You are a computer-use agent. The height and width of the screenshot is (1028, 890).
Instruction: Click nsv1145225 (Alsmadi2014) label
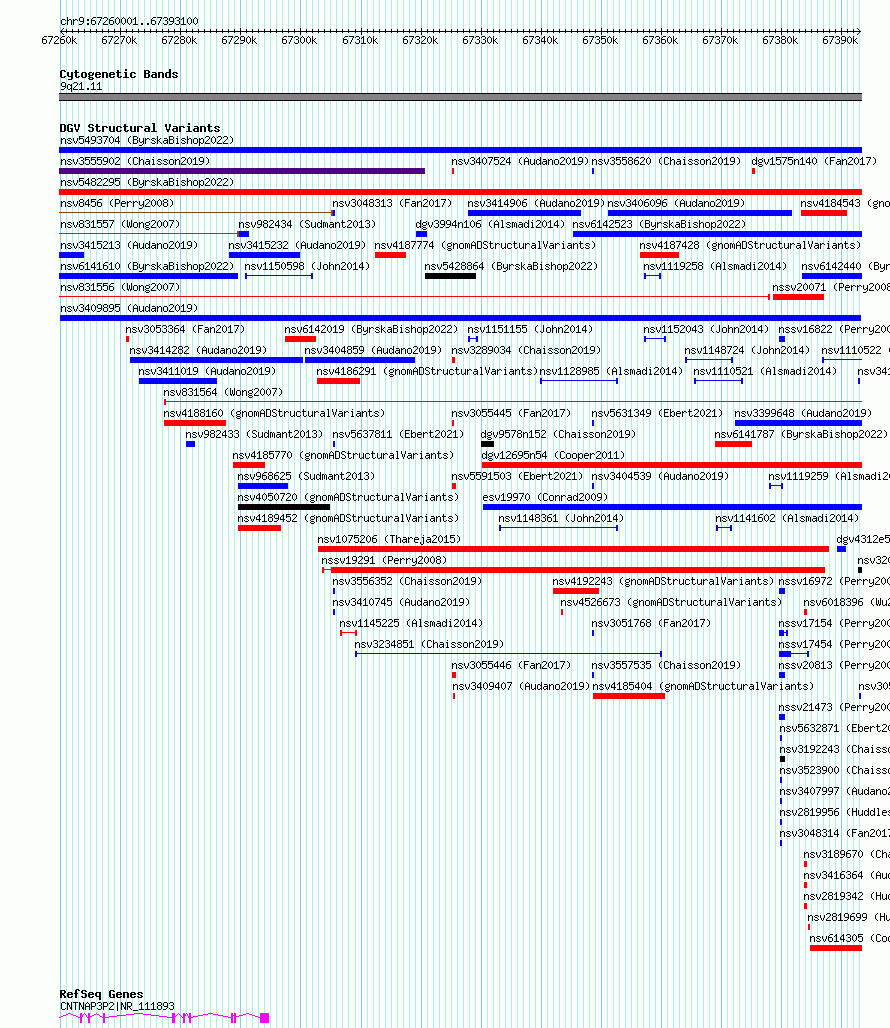click(411, 623)
